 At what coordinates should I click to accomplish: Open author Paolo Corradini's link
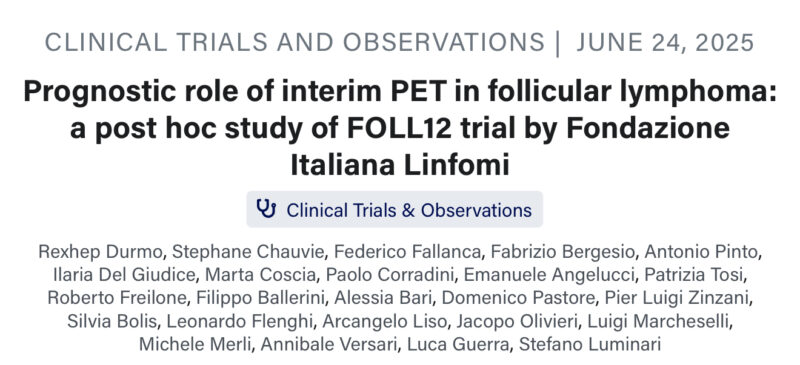(390, 275)
